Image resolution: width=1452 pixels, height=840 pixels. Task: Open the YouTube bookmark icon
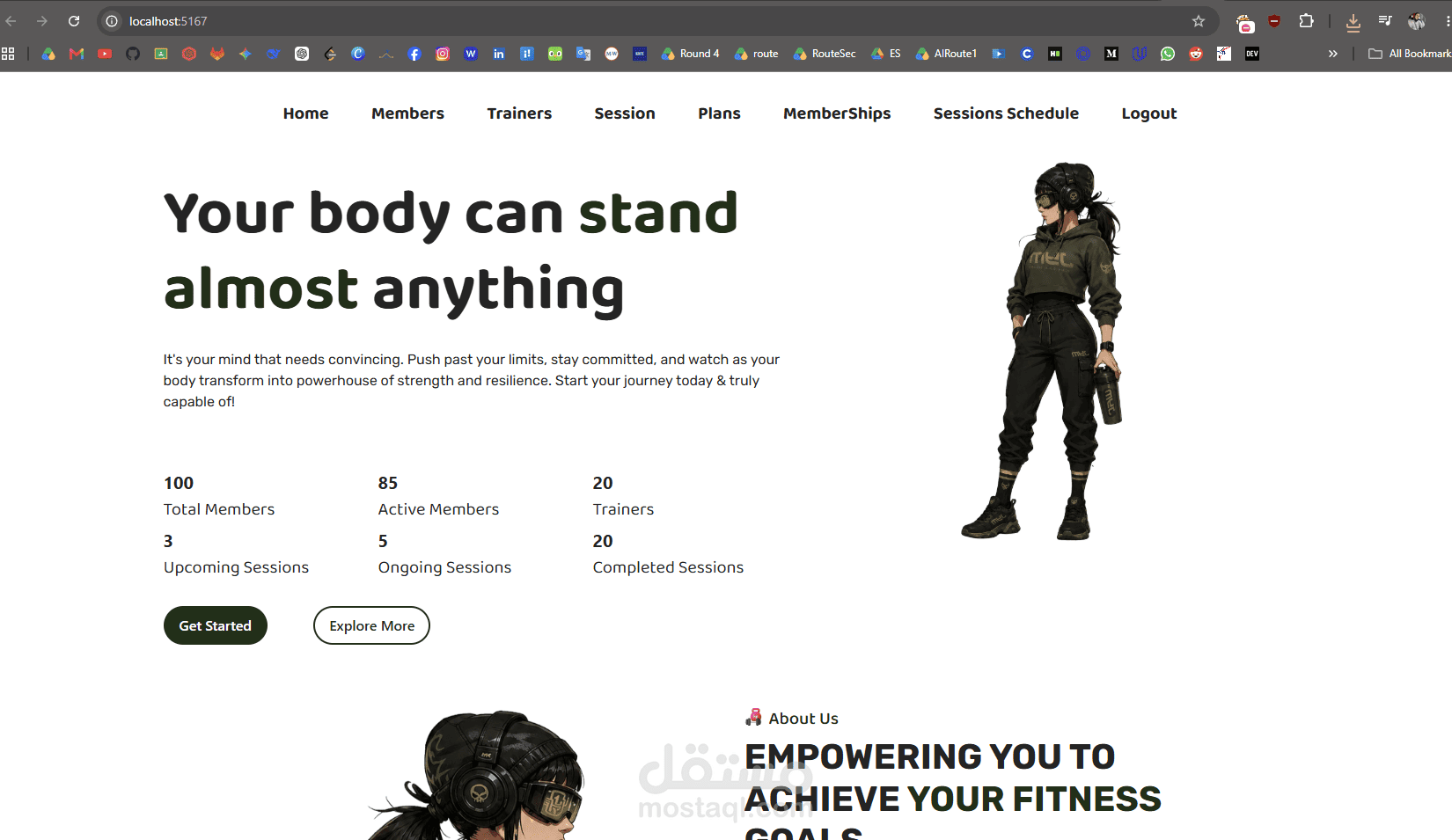coord(105,54)
